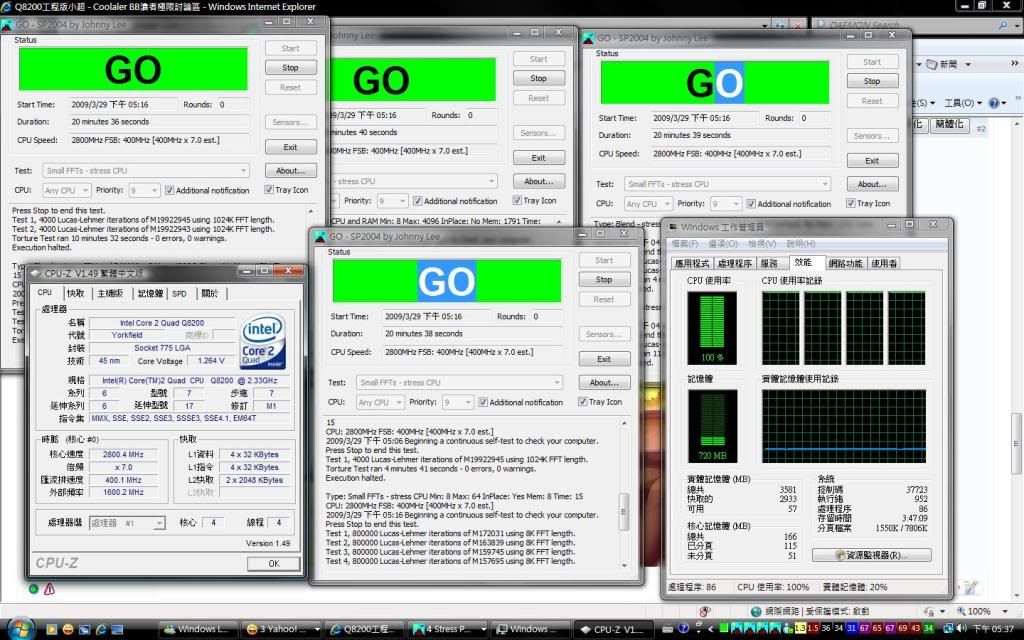The height and width of the screenshot is (640, 1024).
Task: Click About in the 36-seconds SP2004 window
Action: [x=291, y=170]
